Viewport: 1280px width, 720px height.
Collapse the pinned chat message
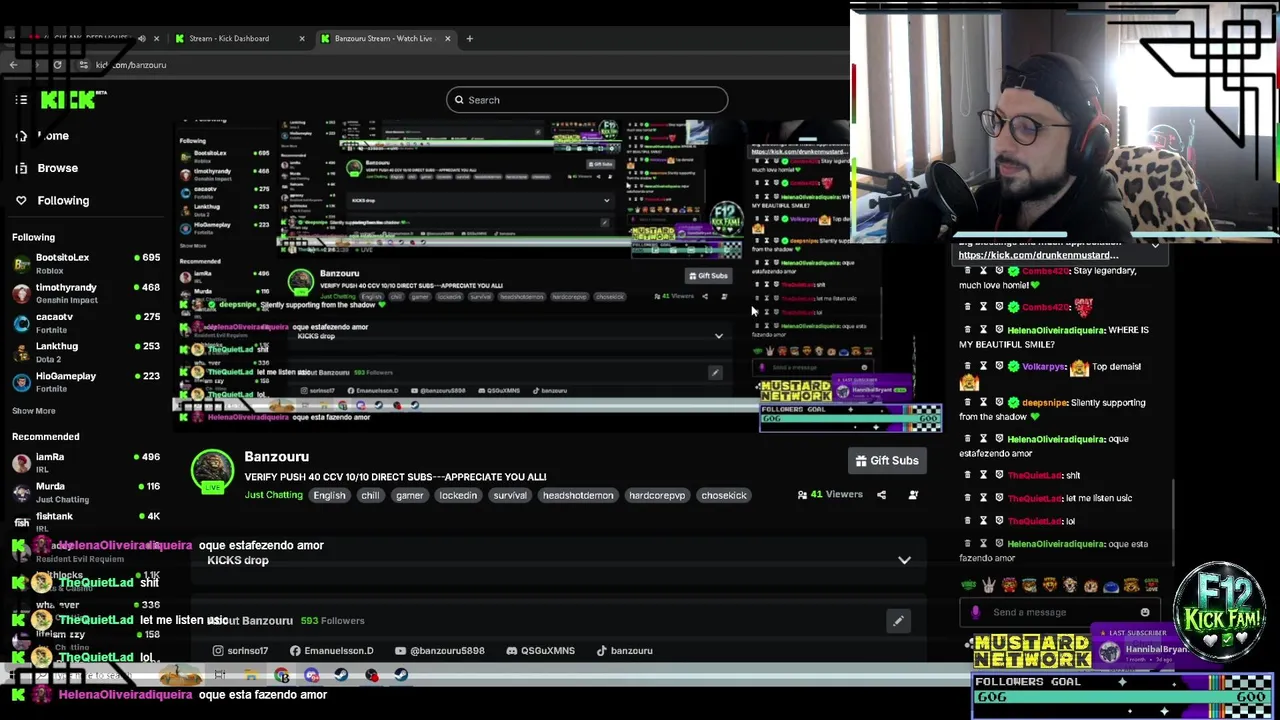click(1155, 245)
